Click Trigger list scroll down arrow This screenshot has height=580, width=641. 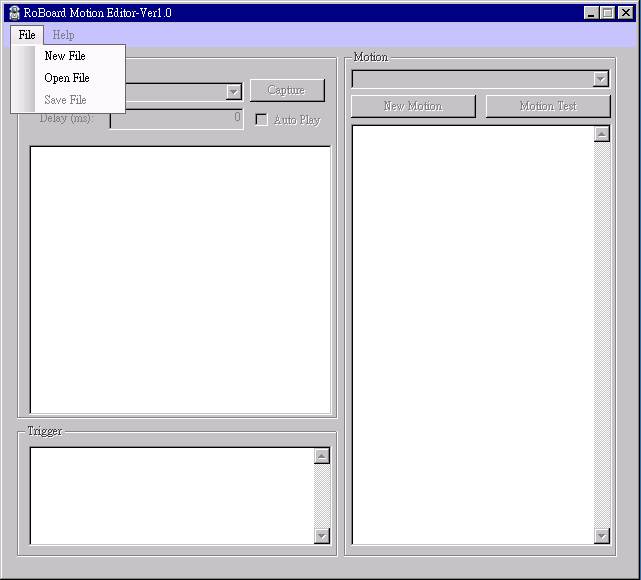click(322, 535)
